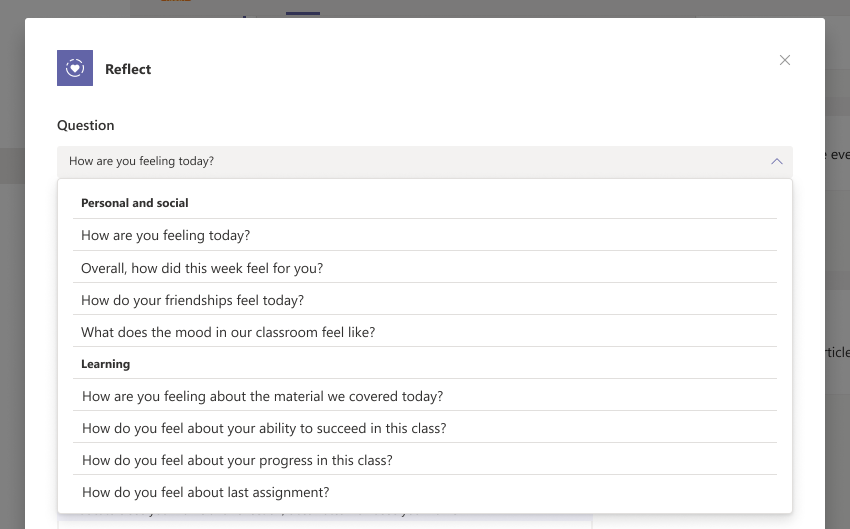Click the "Reflect" dialog title text
This screenshot has width=850, height=529.
[128, 69]
